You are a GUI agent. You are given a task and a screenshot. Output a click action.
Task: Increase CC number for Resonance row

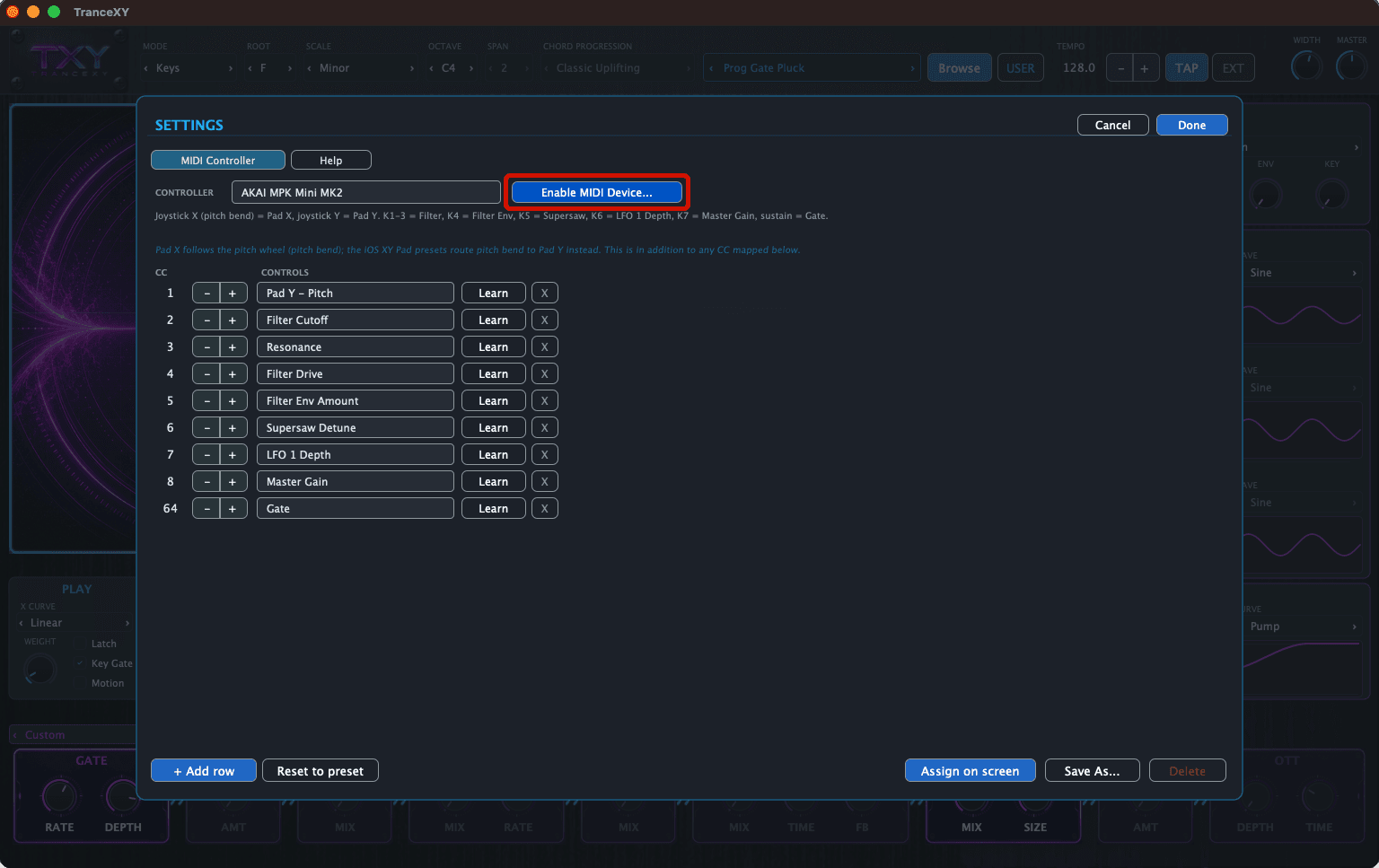[233, 346]
